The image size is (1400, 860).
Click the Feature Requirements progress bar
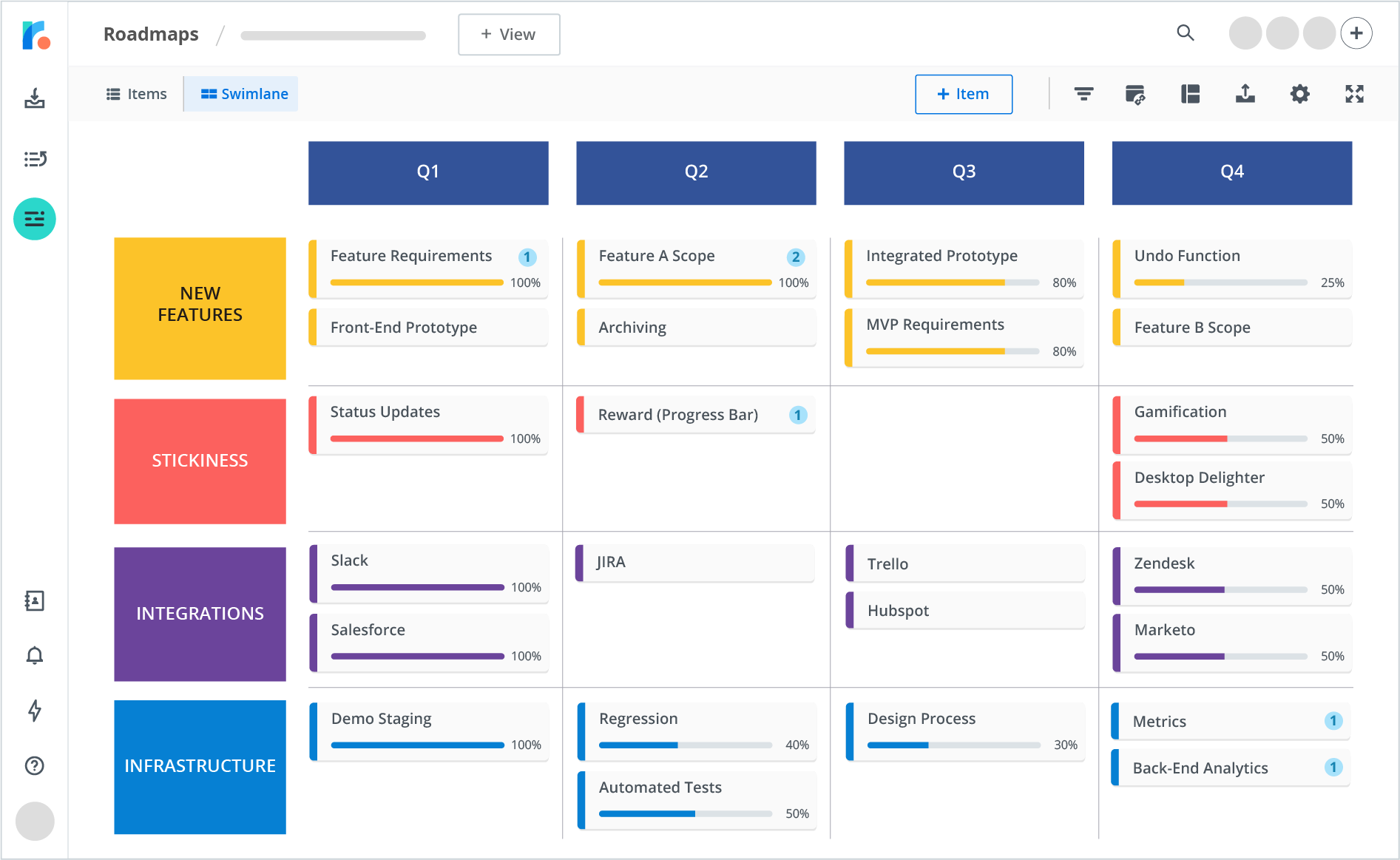(416, 282)
